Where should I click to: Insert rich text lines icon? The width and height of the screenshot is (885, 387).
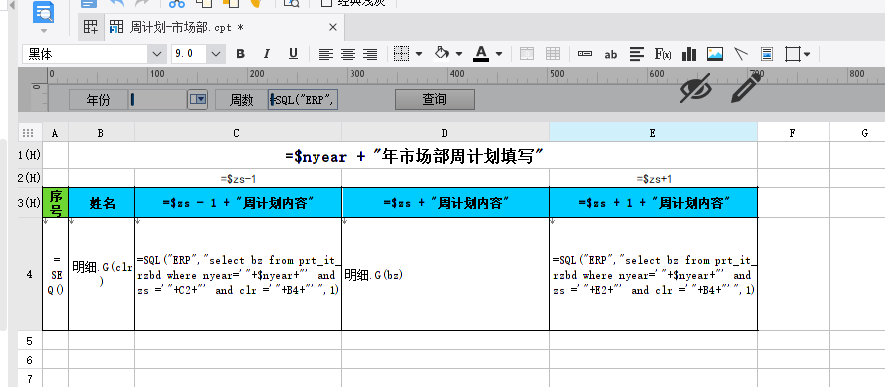637,54
